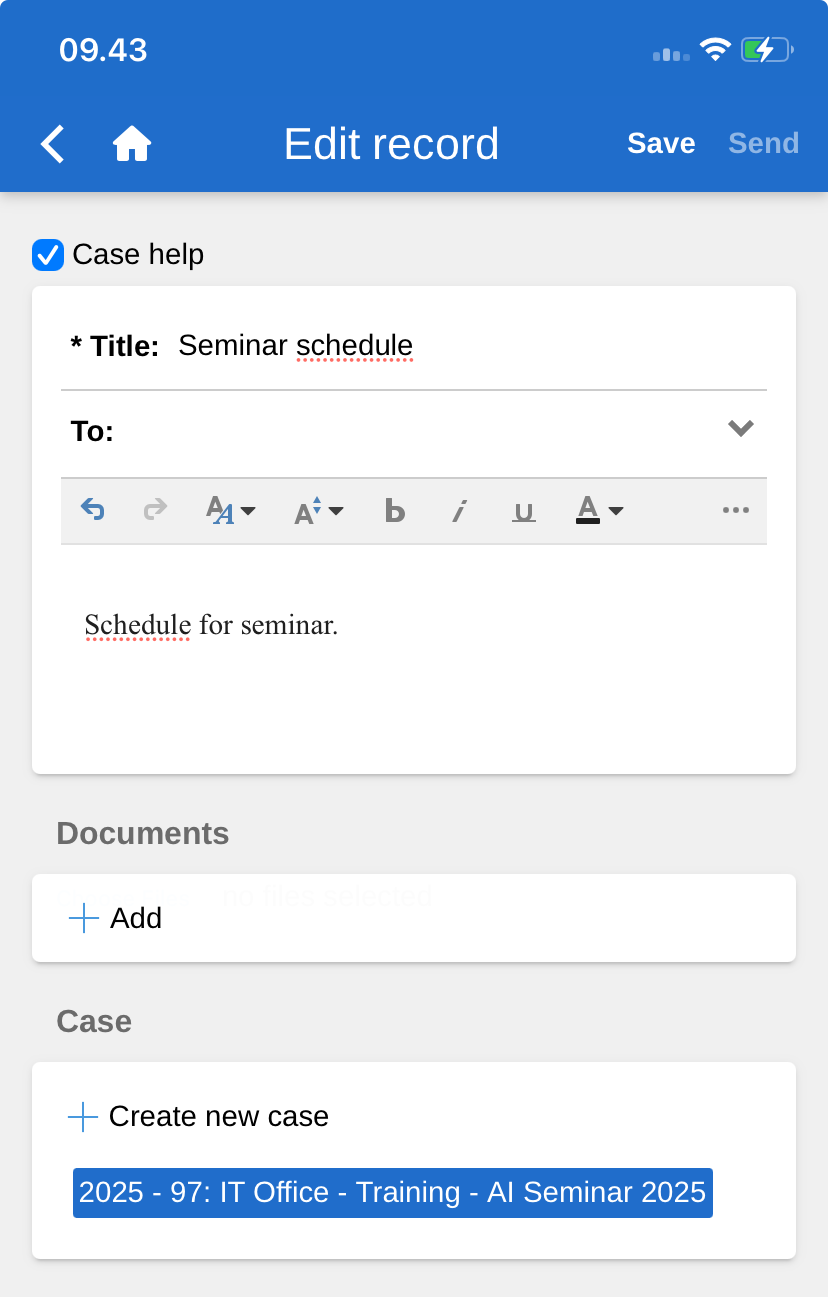Screen dimensions: 828x1297
Task: Show more toolbar options (three dots)
Action: 735,510
